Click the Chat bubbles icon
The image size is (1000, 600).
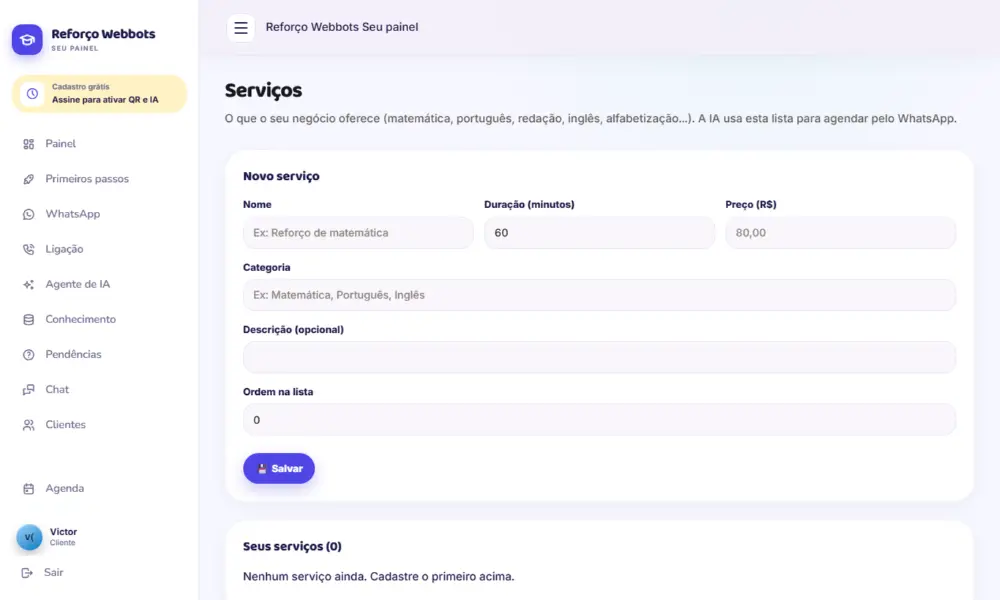point(29,390)
